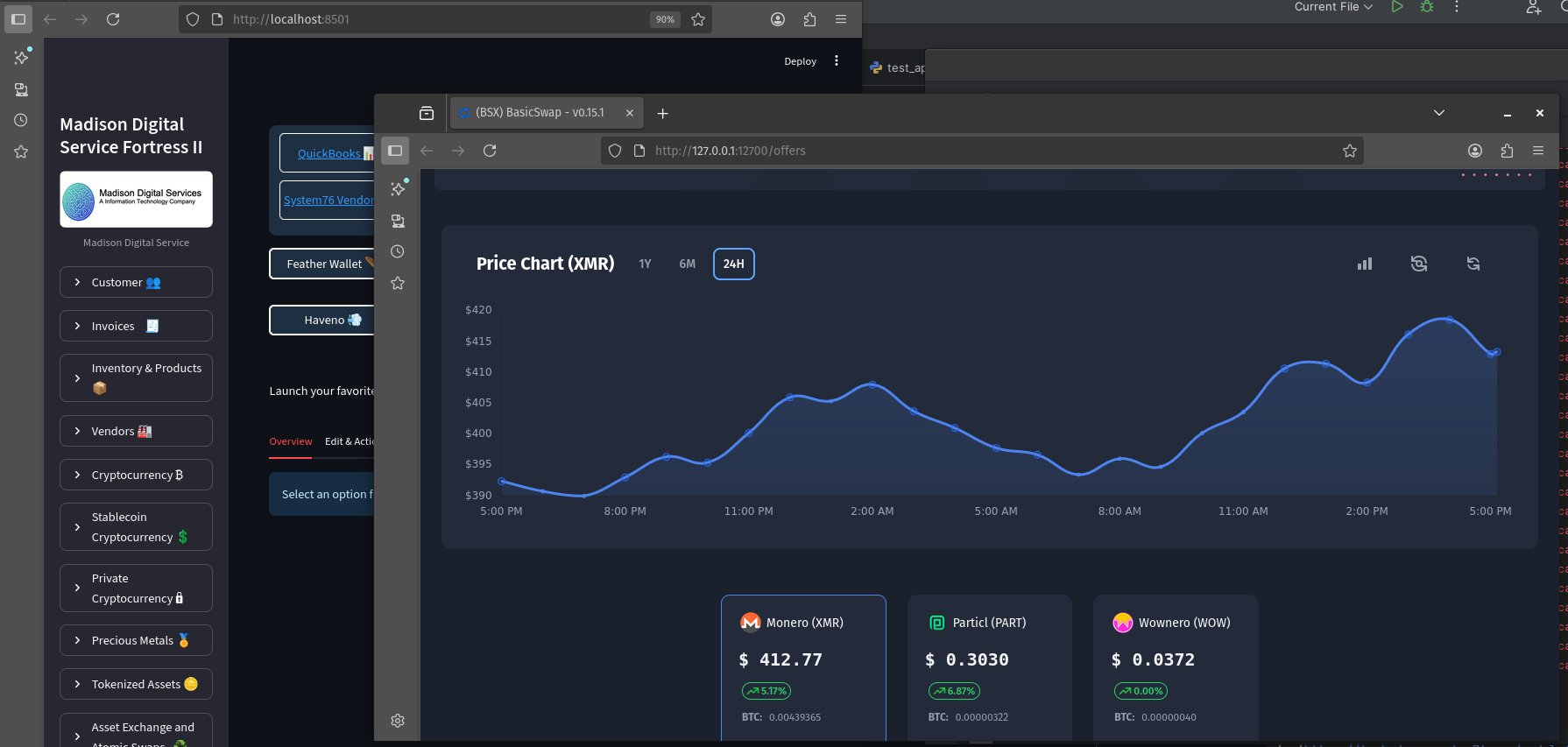Open the Streamlit three-dot menu next to Deploy
Screen dimensions: 1568x747
click(x=837, y=61)
